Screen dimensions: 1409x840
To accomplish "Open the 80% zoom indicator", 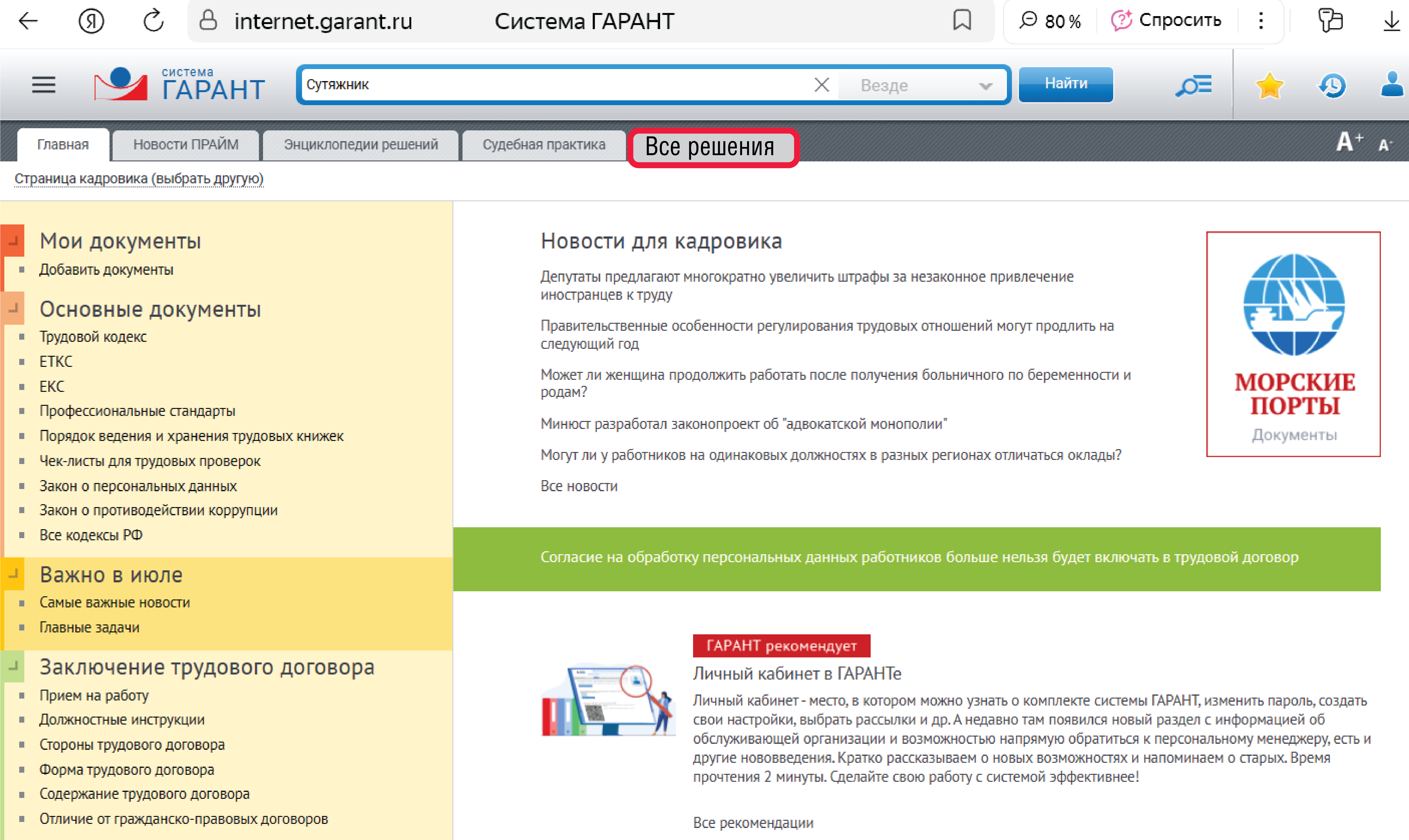I will tap(1051, 21).
